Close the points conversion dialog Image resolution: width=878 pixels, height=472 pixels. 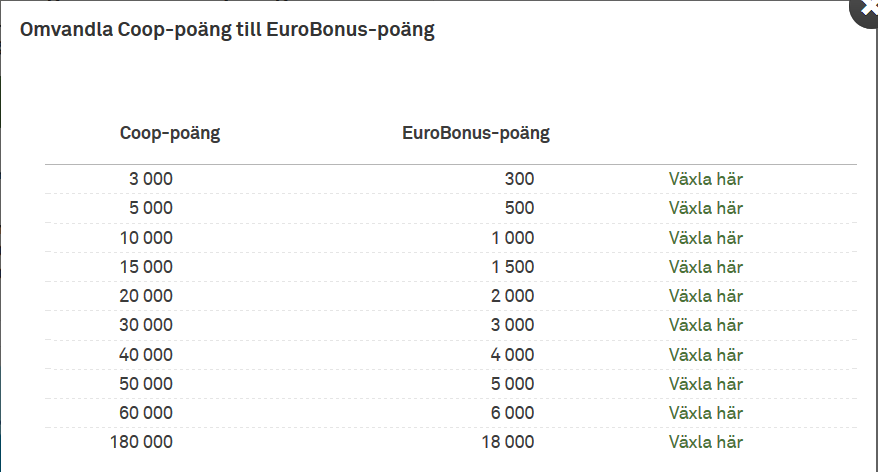pos(867,8)
